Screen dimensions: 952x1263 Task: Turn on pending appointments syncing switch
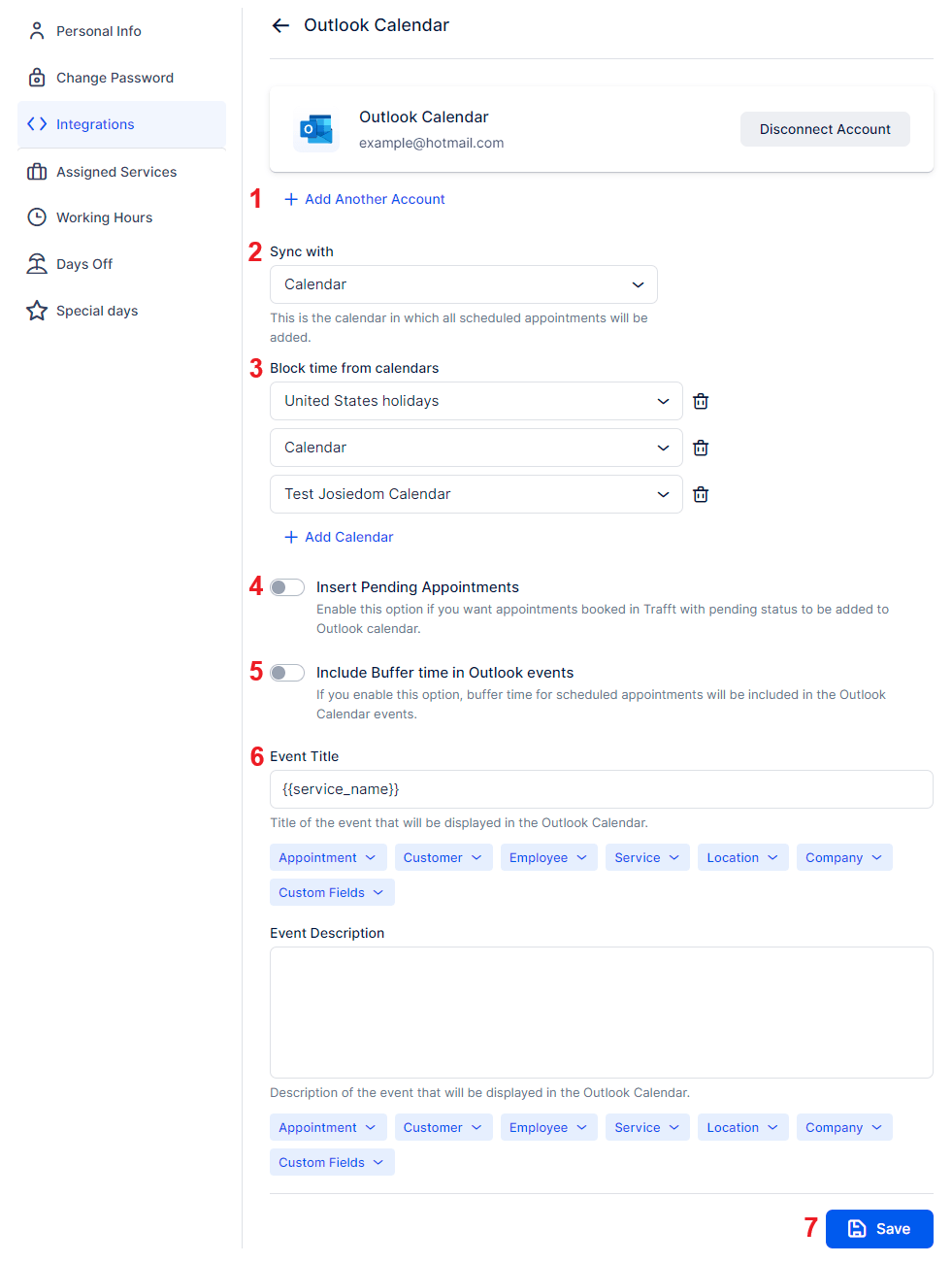pyautogui.click(x=287, y=586)
